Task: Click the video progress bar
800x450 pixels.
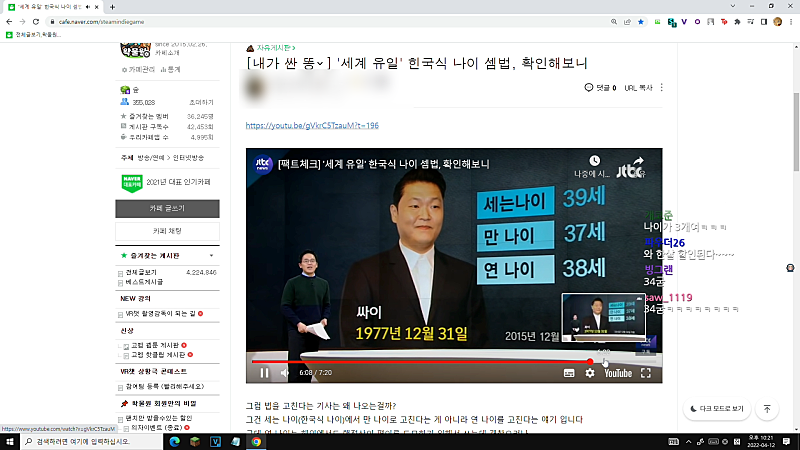Action: (x=454, y=361)
